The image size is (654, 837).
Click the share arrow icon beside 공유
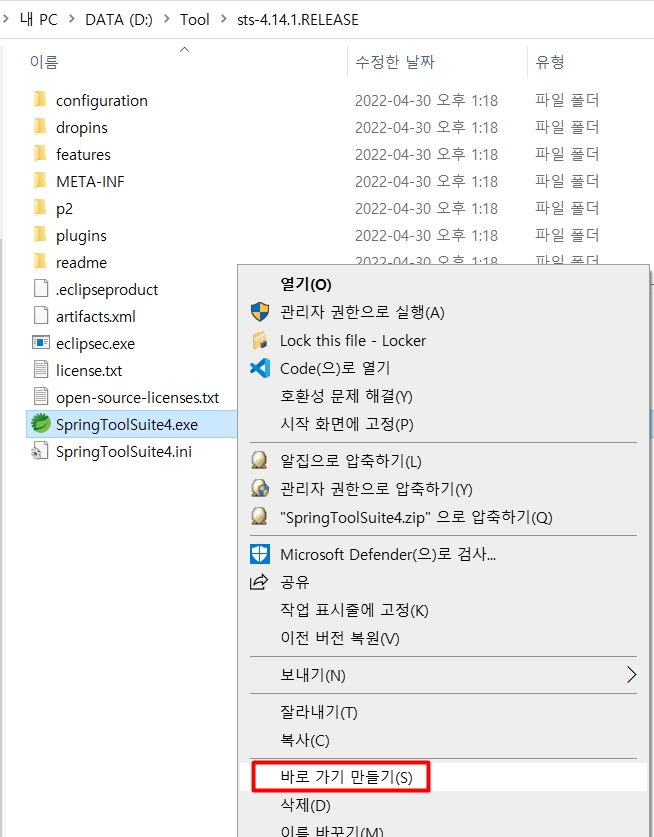click(x=259, y=582)
